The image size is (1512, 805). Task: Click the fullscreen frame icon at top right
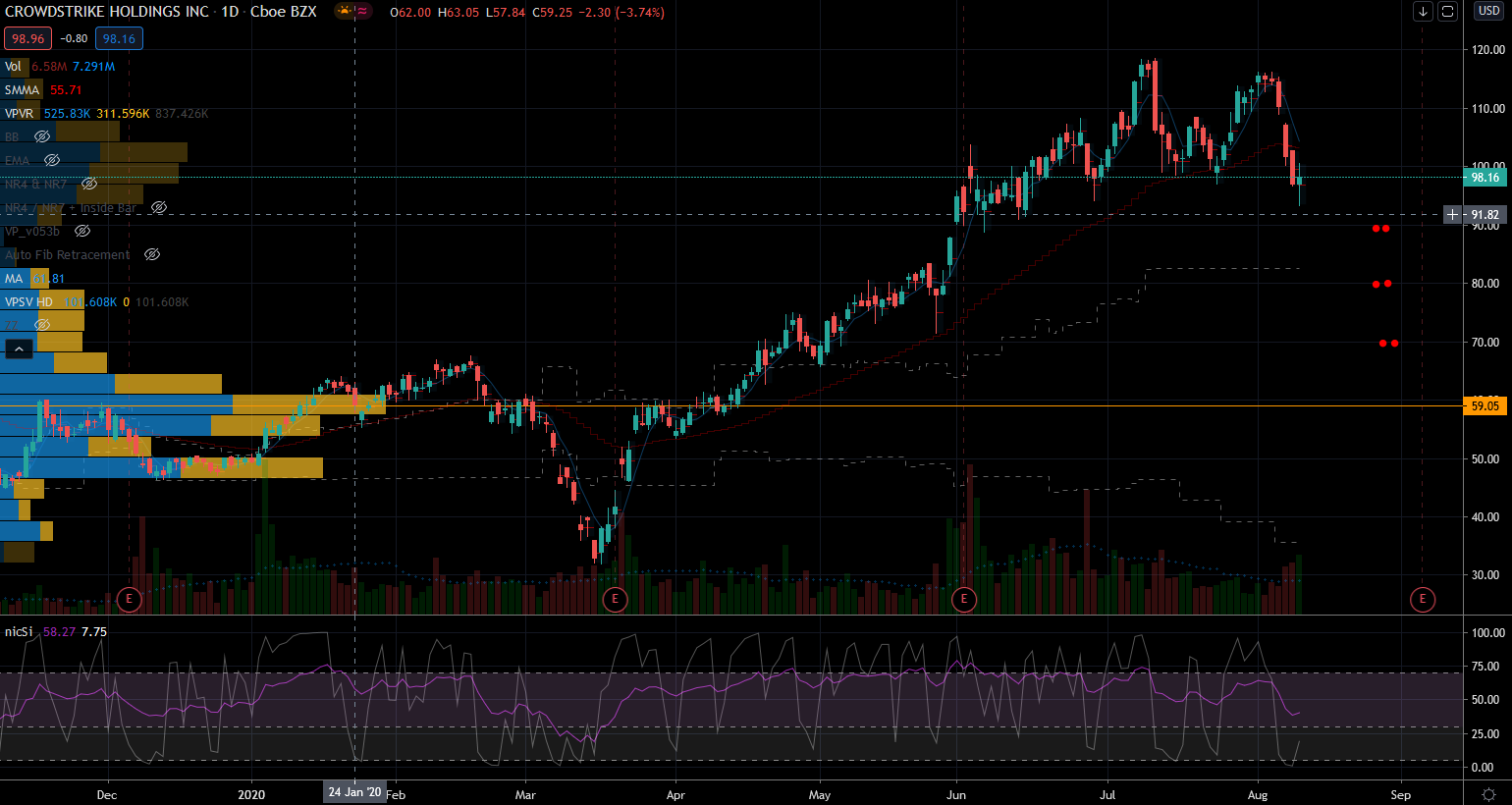click(x=1447, y=12)
